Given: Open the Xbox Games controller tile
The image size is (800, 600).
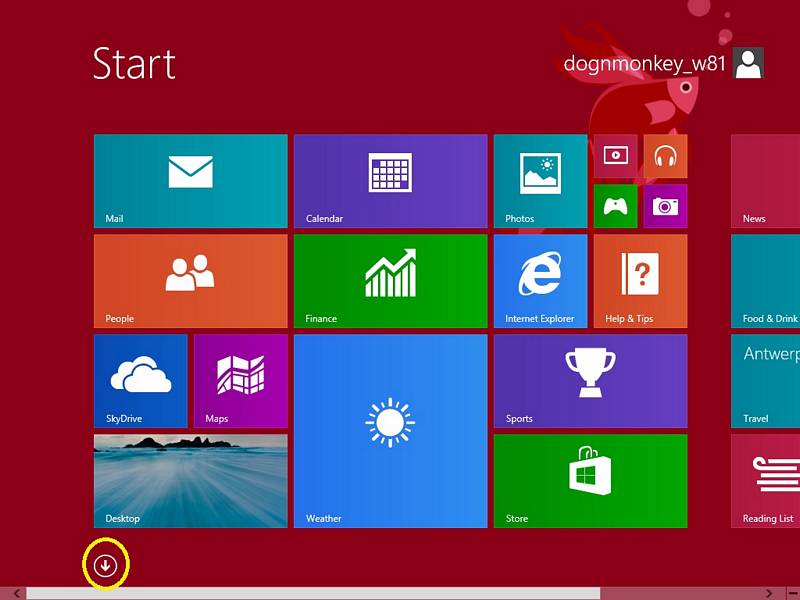Looking at the screenshot, I should 615,206.
